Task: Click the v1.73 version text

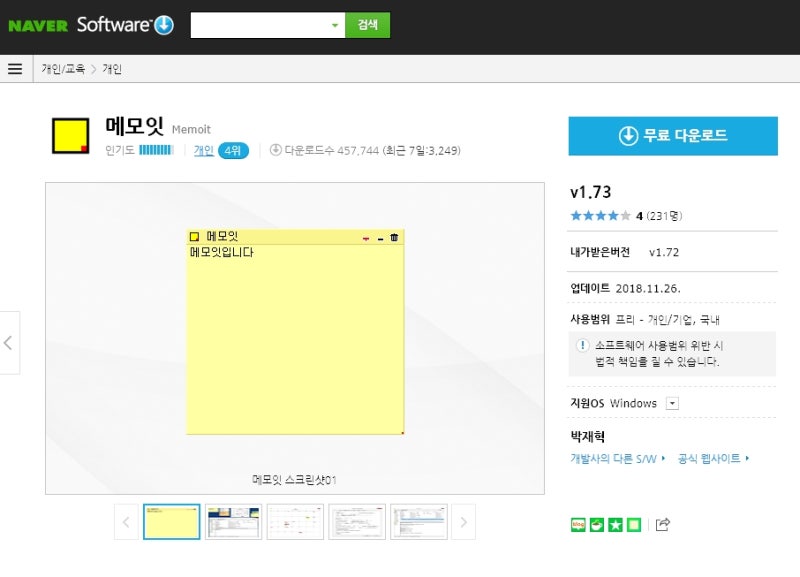Action: pyautogui.click(x=590, y=192)
